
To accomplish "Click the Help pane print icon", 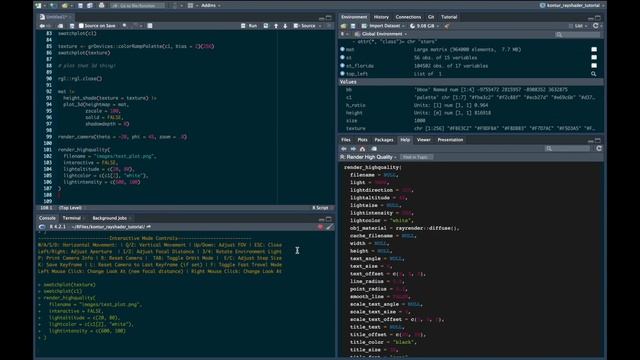I will pos(374,149).
